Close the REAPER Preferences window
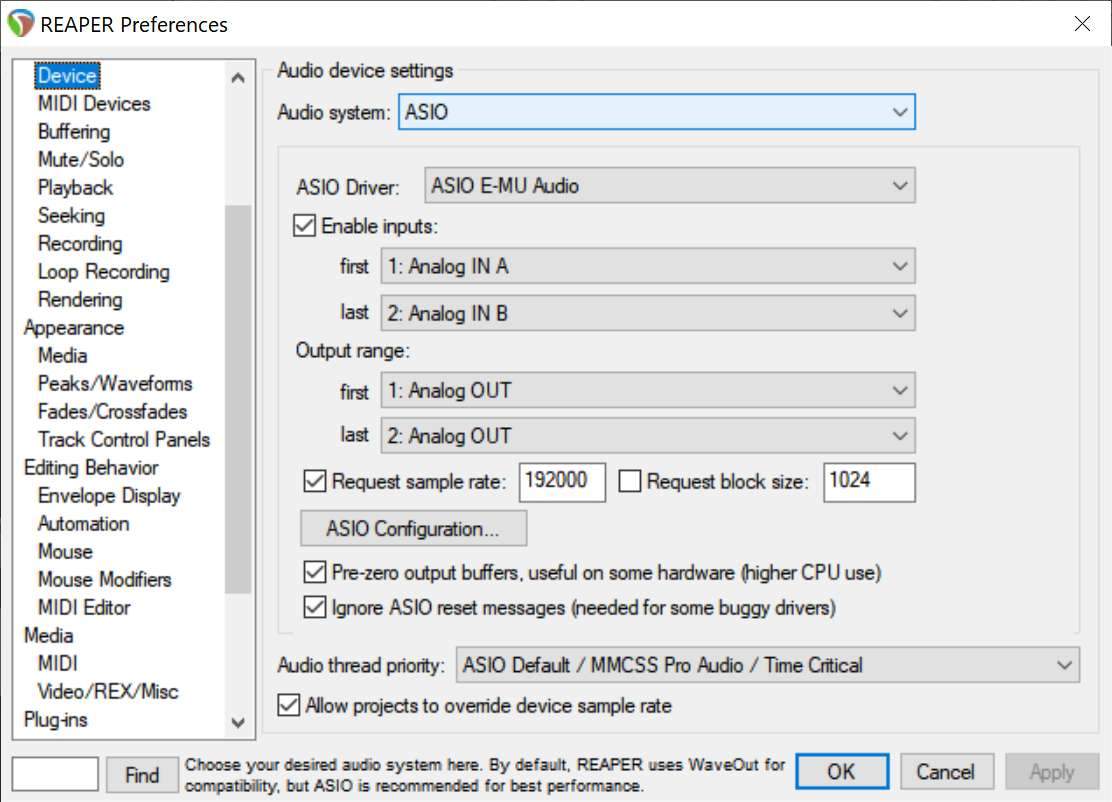Screen dimensions: 1112x802 click(1082, 24)
